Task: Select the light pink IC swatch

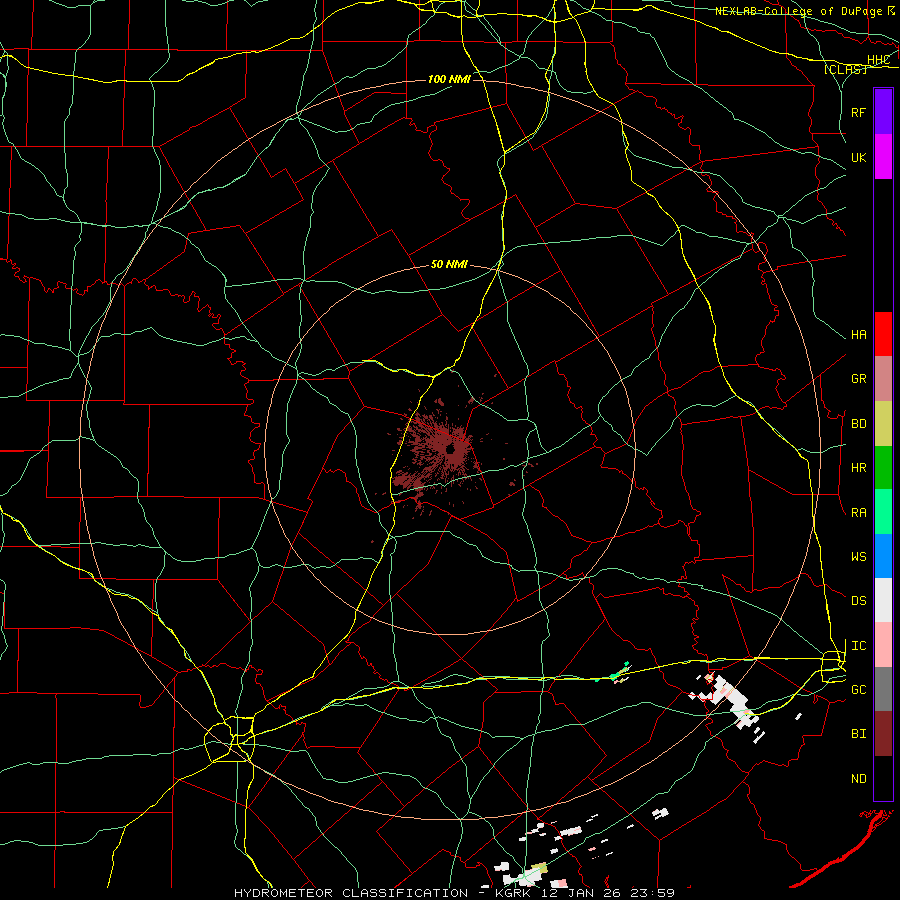Action: [883, 645]
